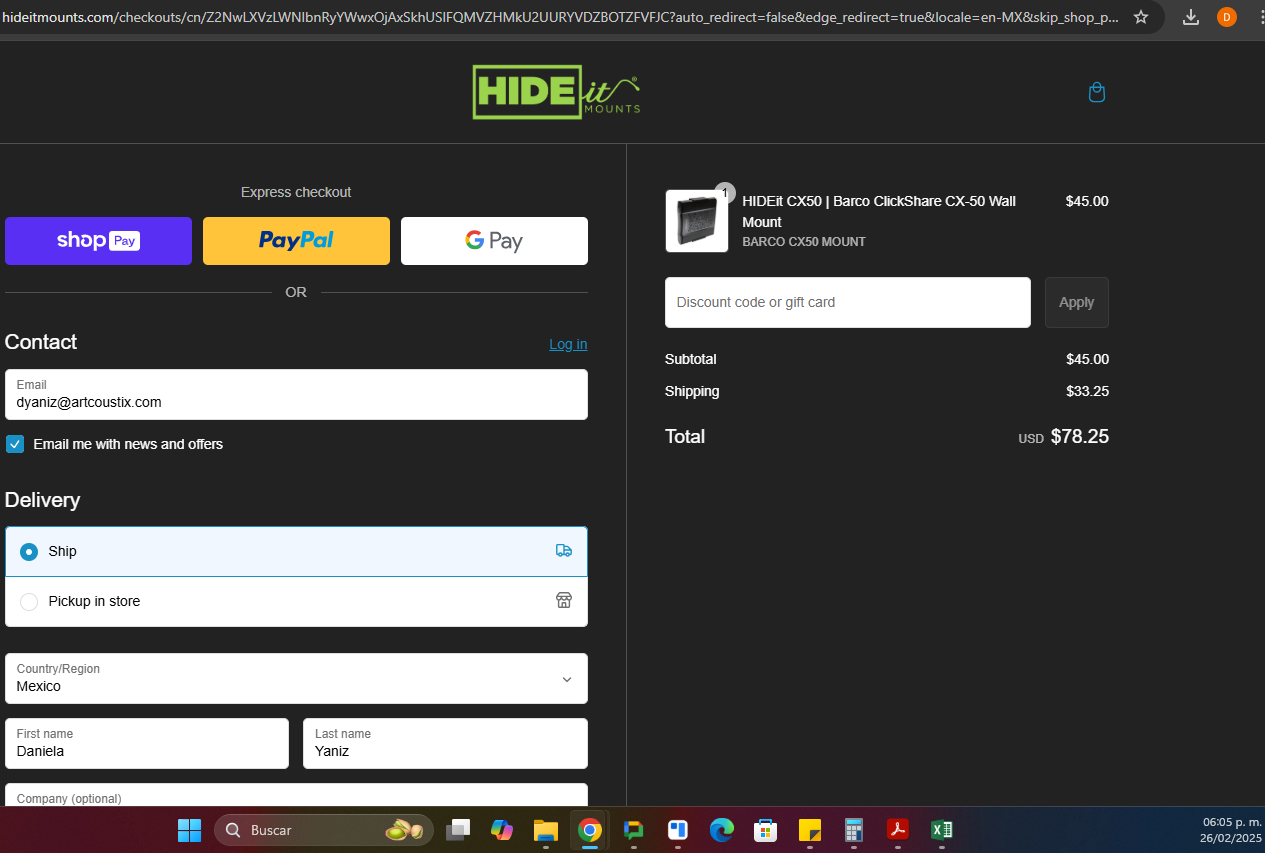Open the taskbar clock and date
Image resolution: width=1265 pixels, height=853 pixels.
click(x=1231, y=830)
